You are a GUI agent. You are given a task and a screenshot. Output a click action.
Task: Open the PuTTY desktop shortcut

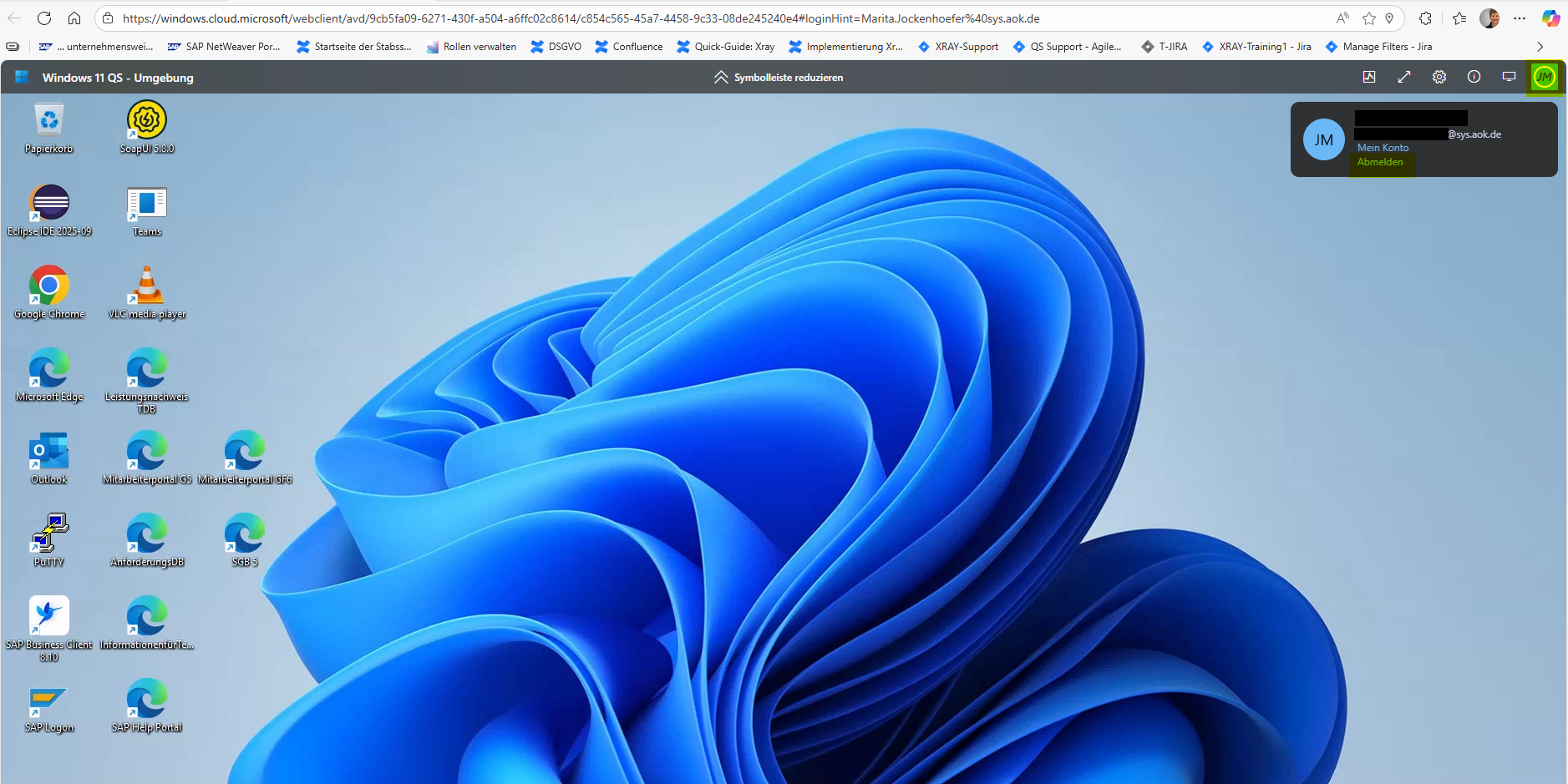[49, 534]
